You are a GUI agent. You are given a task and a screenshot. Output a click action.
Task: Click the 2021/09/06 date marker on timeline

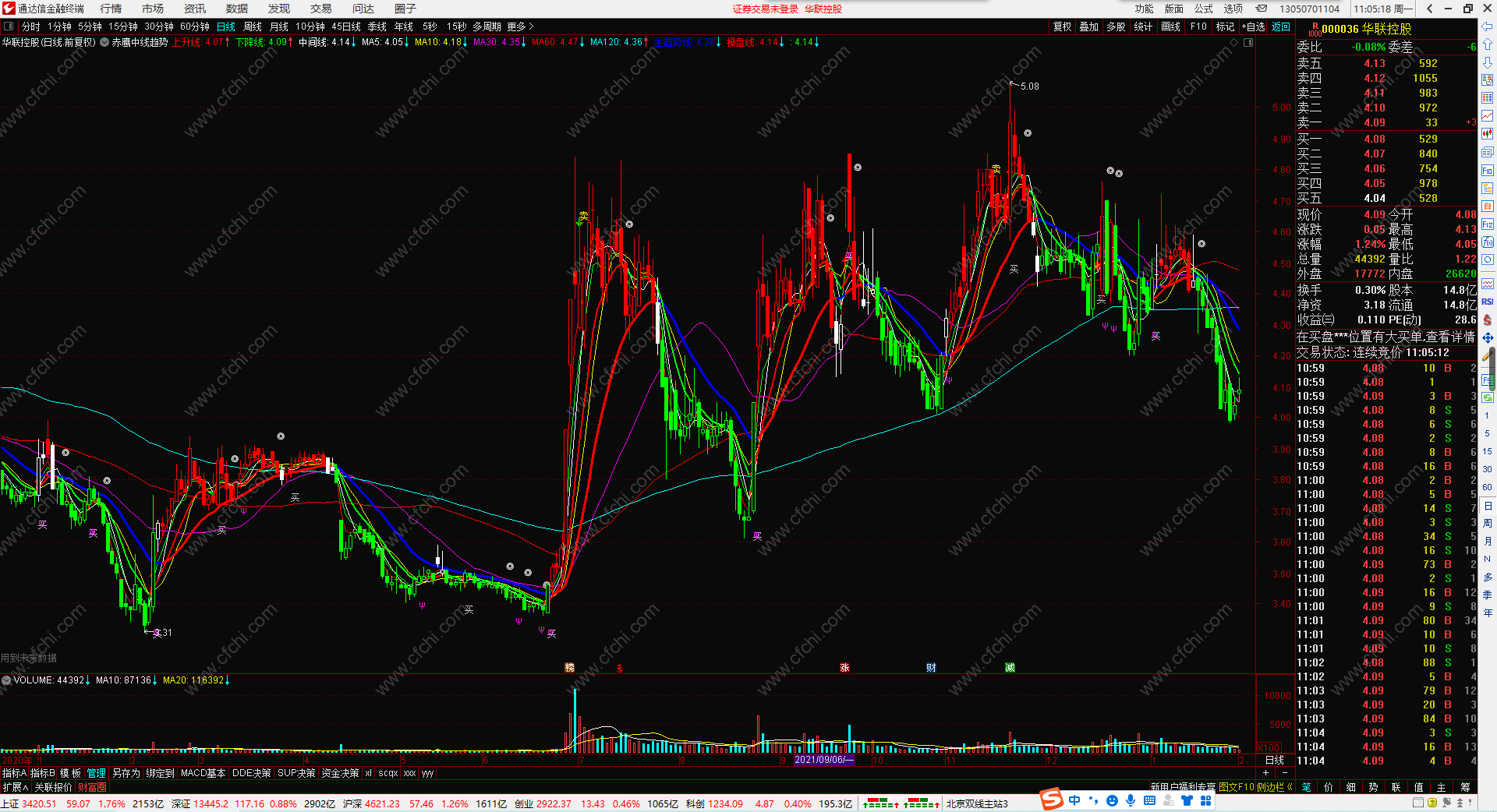pyautogui.click(x=824, y=760)
